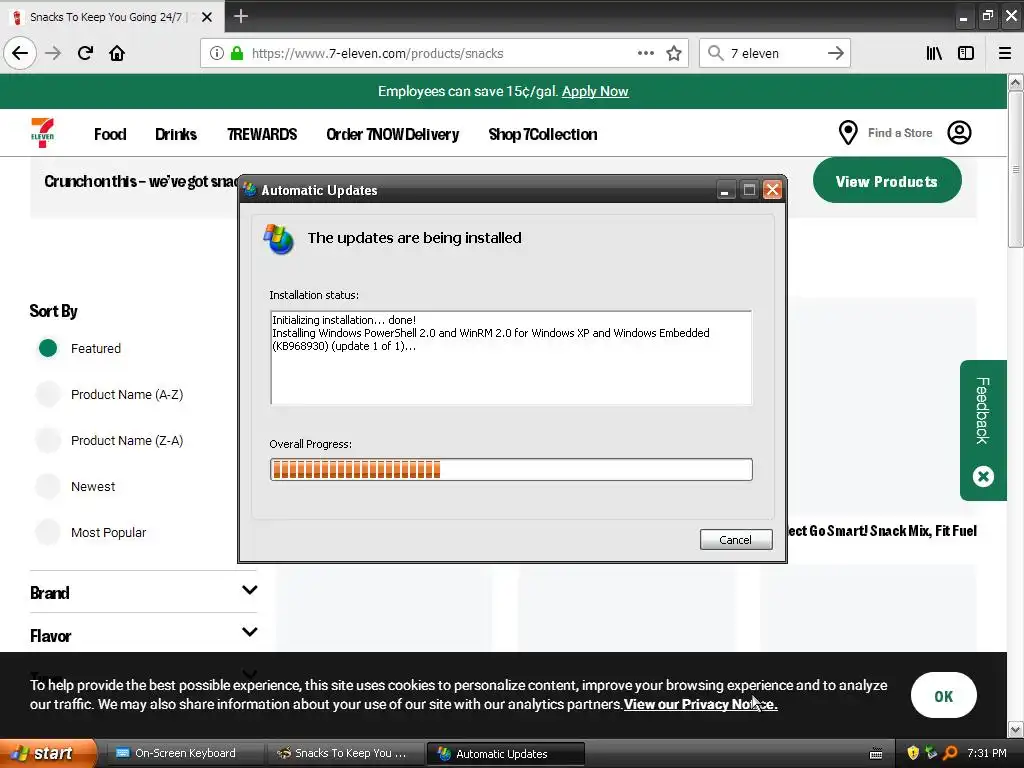Select the Featured sort option
The image size is (1024, 768).
tap(48, 348)
